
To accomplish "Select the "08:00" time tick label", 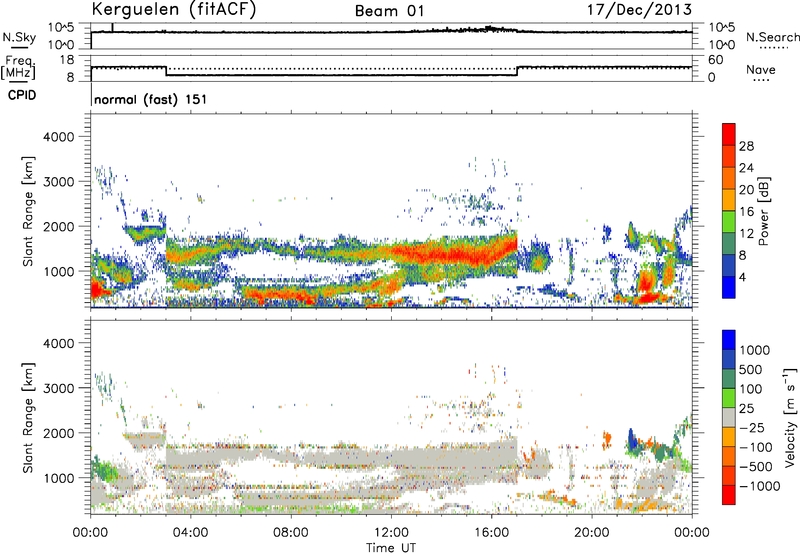I will pos(291,533).
